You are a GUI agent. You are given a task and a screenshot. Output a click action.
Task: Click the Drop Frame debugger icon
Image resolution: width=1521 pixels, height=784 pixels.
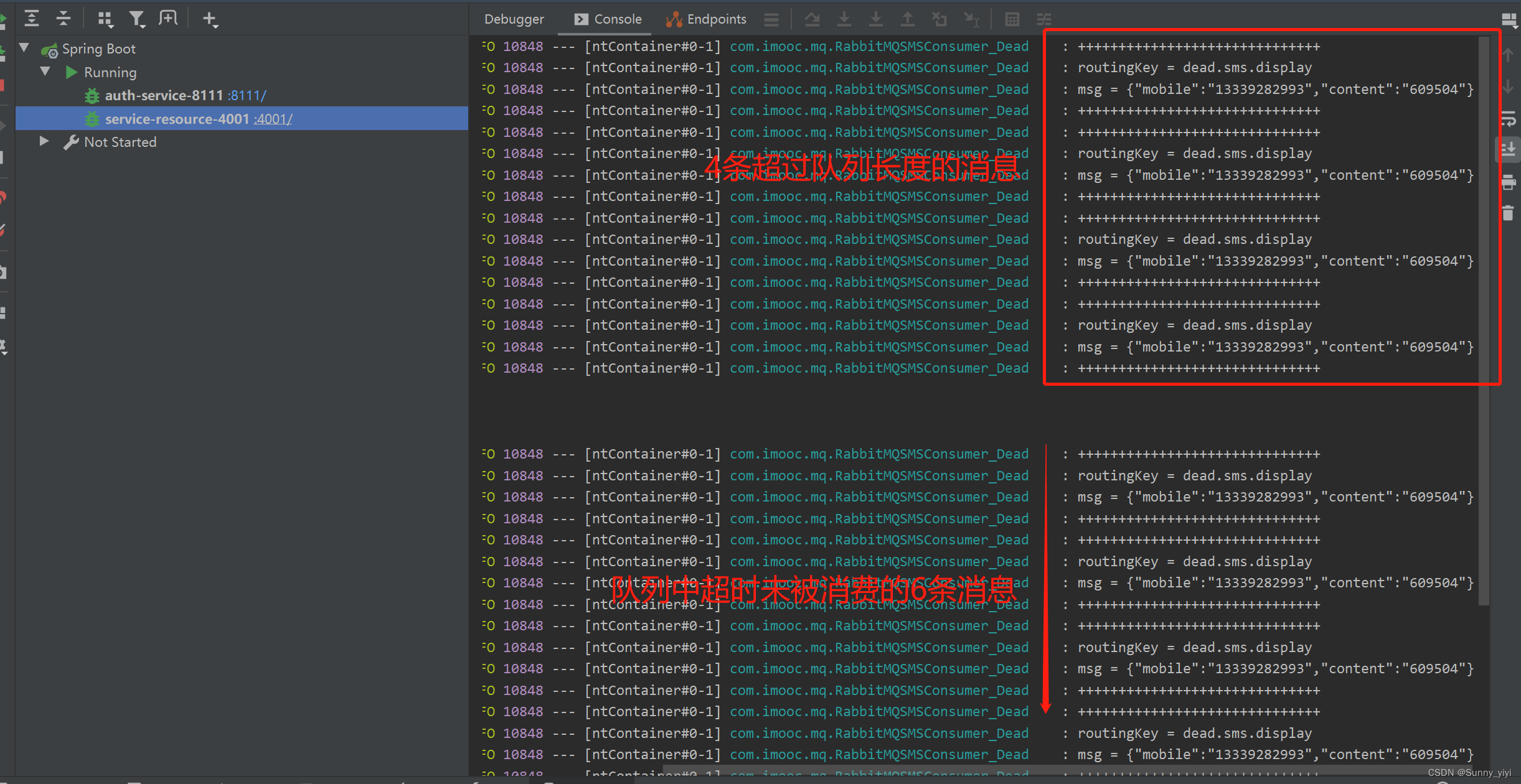click(939, 20)
